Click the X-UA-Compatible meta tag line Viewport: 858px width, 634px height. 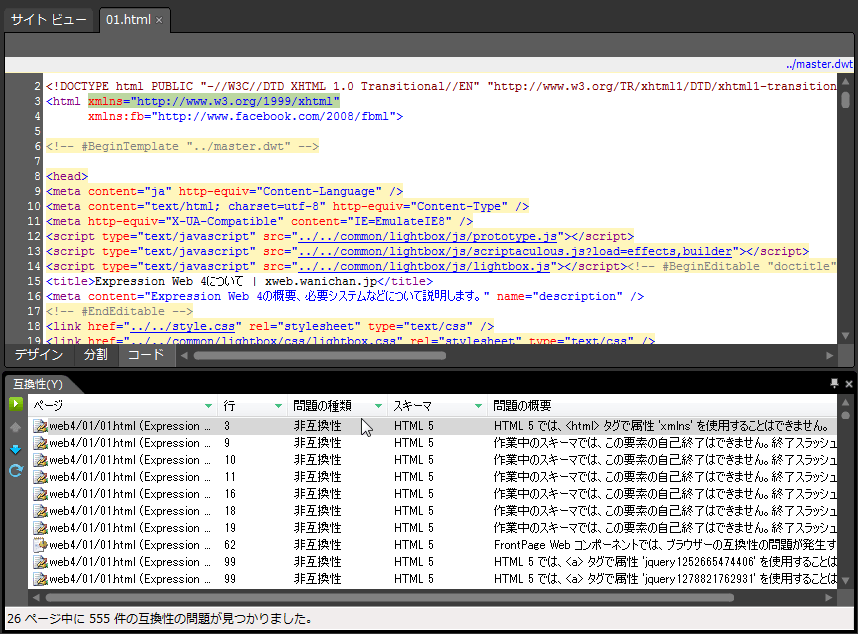pos(259,221)
